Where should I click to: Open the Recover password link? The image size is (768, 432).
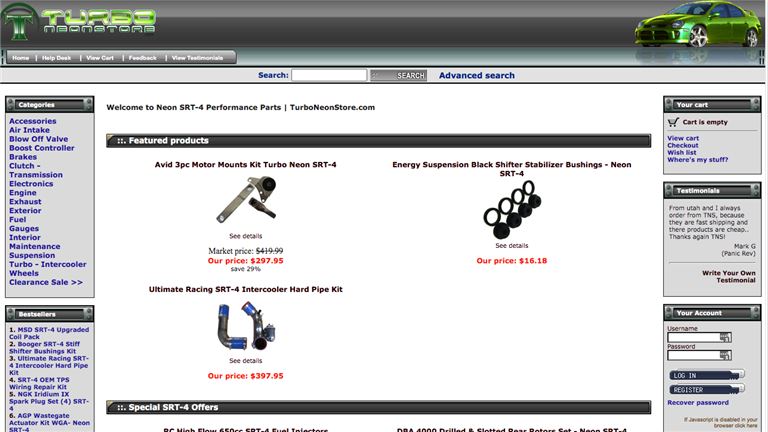[x=698, y=403]
